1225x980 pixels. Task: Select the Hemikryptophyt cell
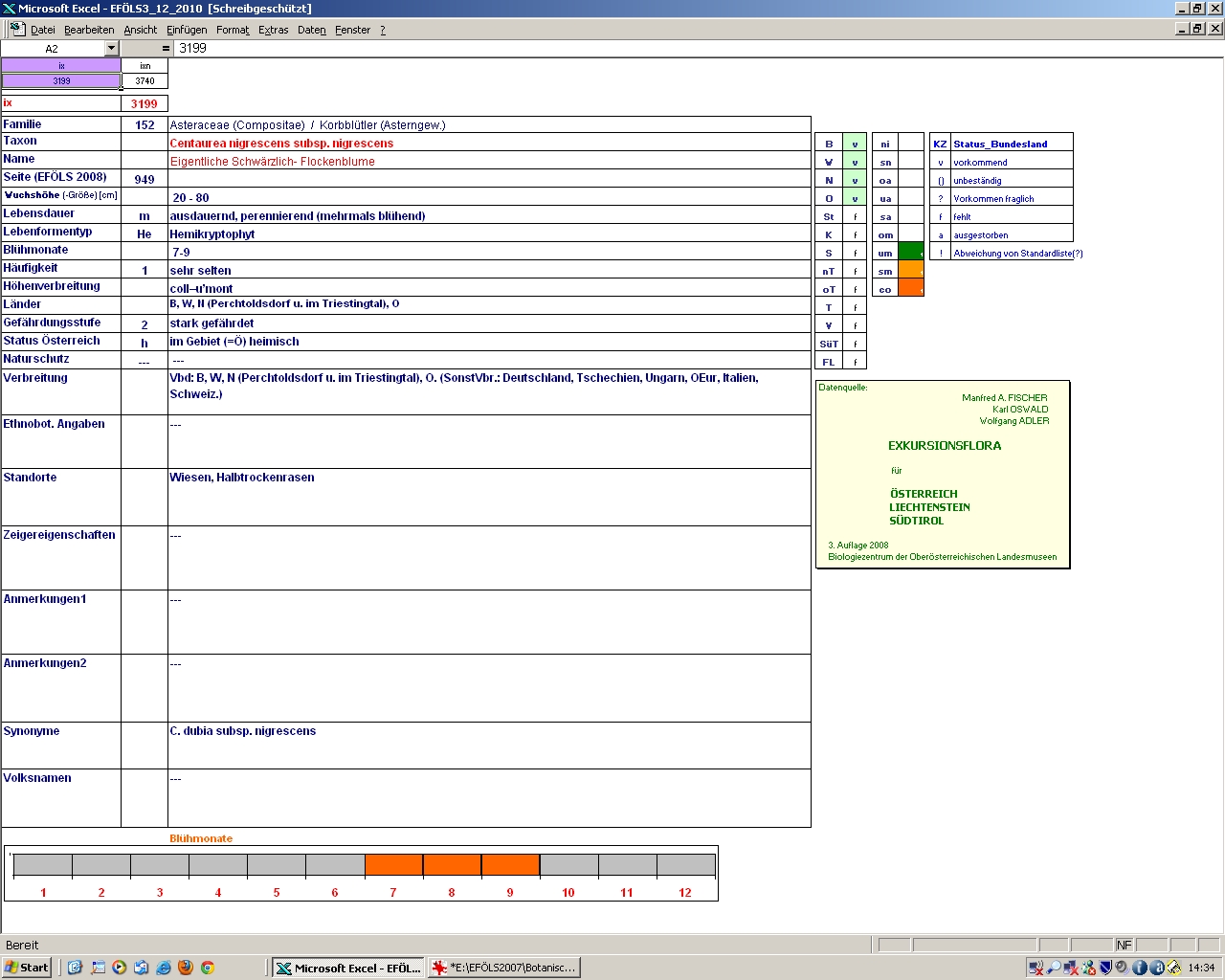pos(489,234)
